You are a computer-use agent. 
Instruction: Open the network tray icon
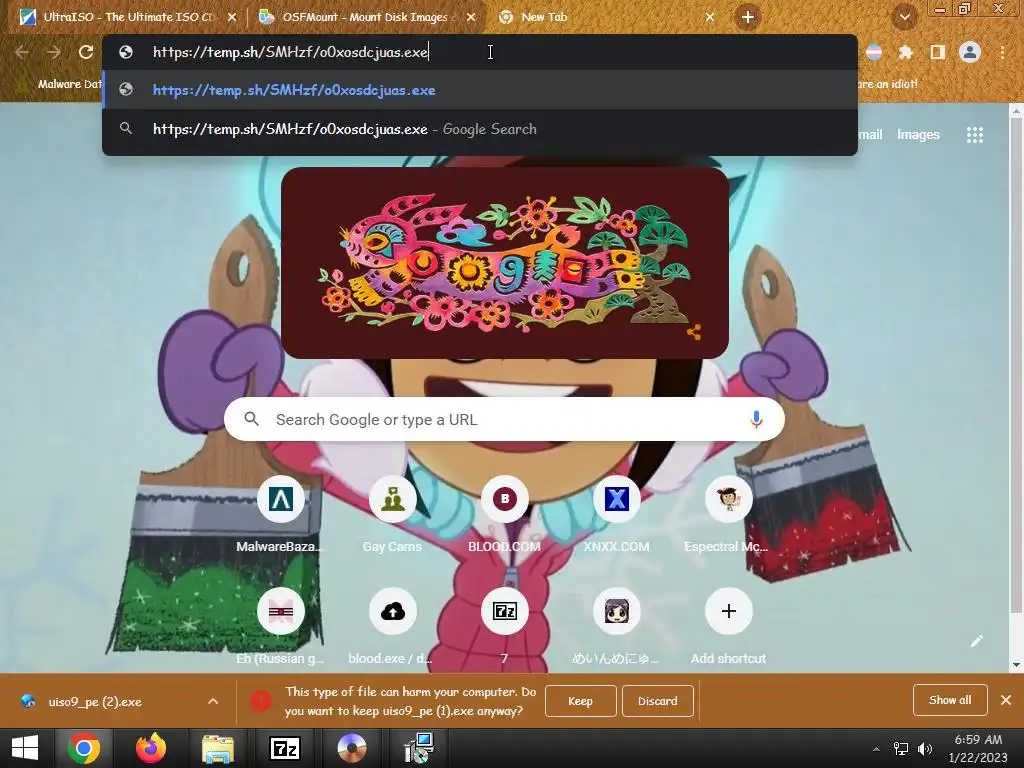[x=901, y=749]
